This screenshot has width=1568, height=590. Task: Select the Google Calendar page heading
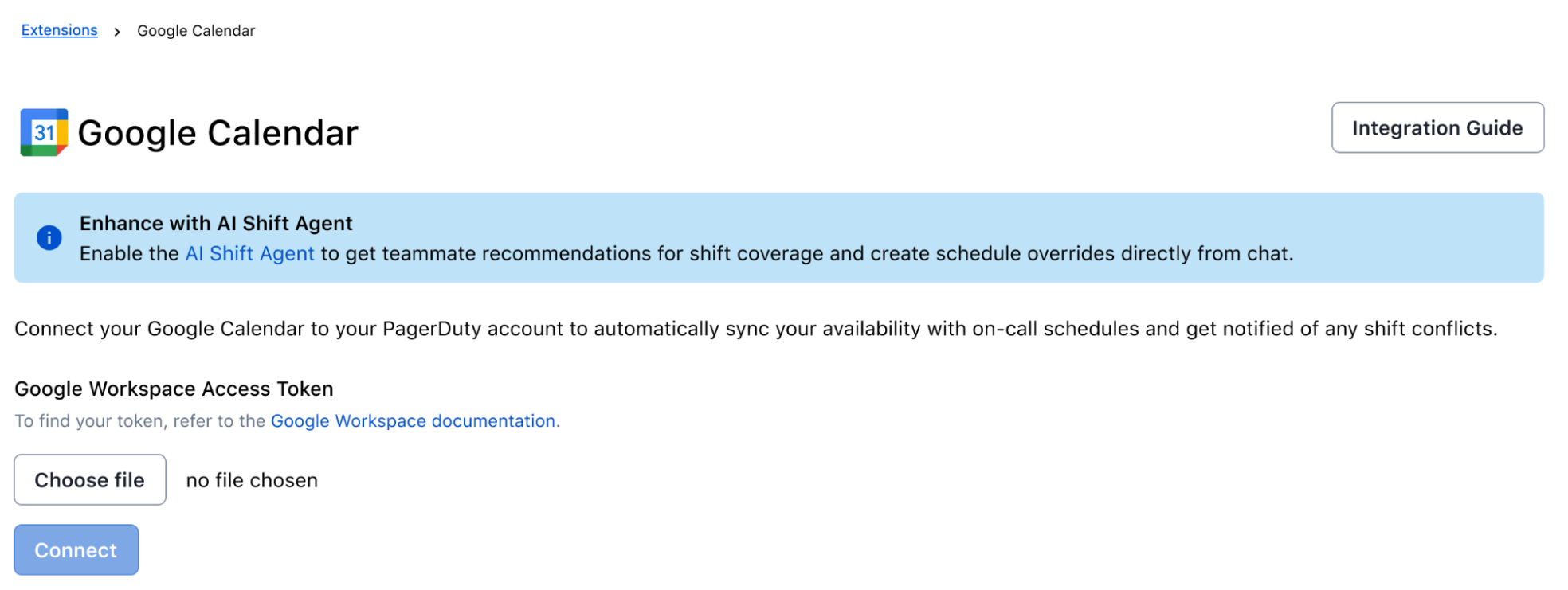coord(218,132)
